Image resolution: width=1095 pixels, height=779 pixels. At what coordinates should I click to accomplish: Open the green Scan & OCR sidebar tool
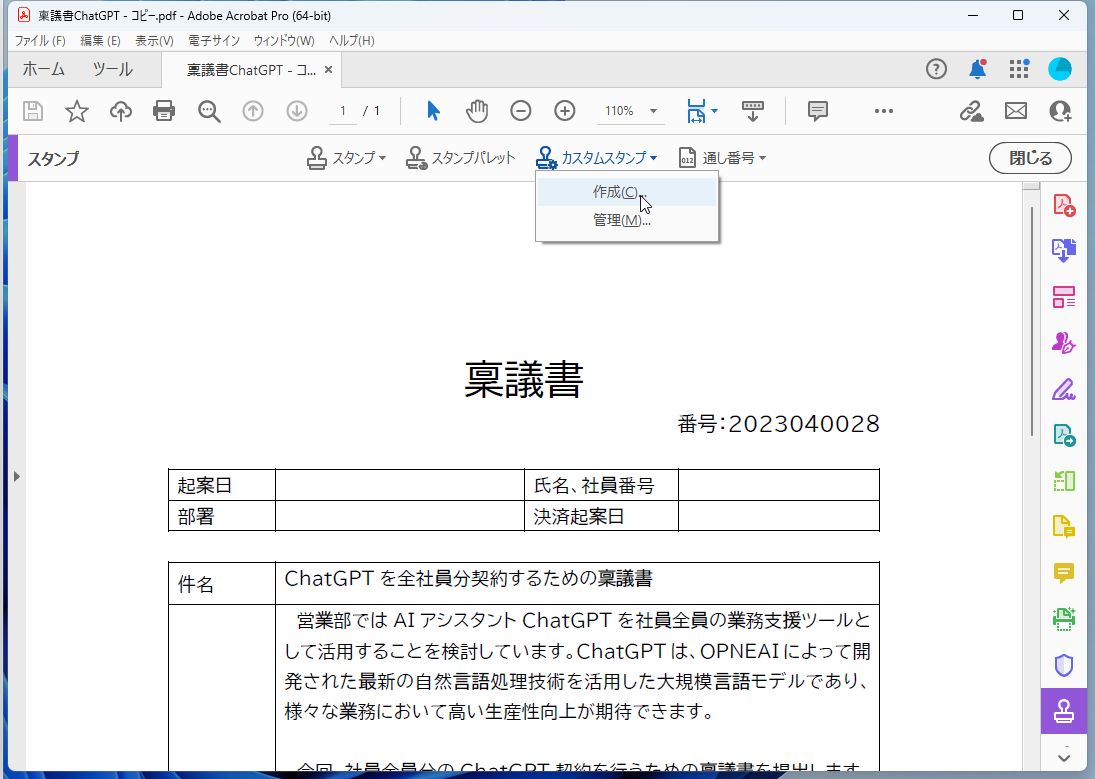click(x=1064, y=619)
